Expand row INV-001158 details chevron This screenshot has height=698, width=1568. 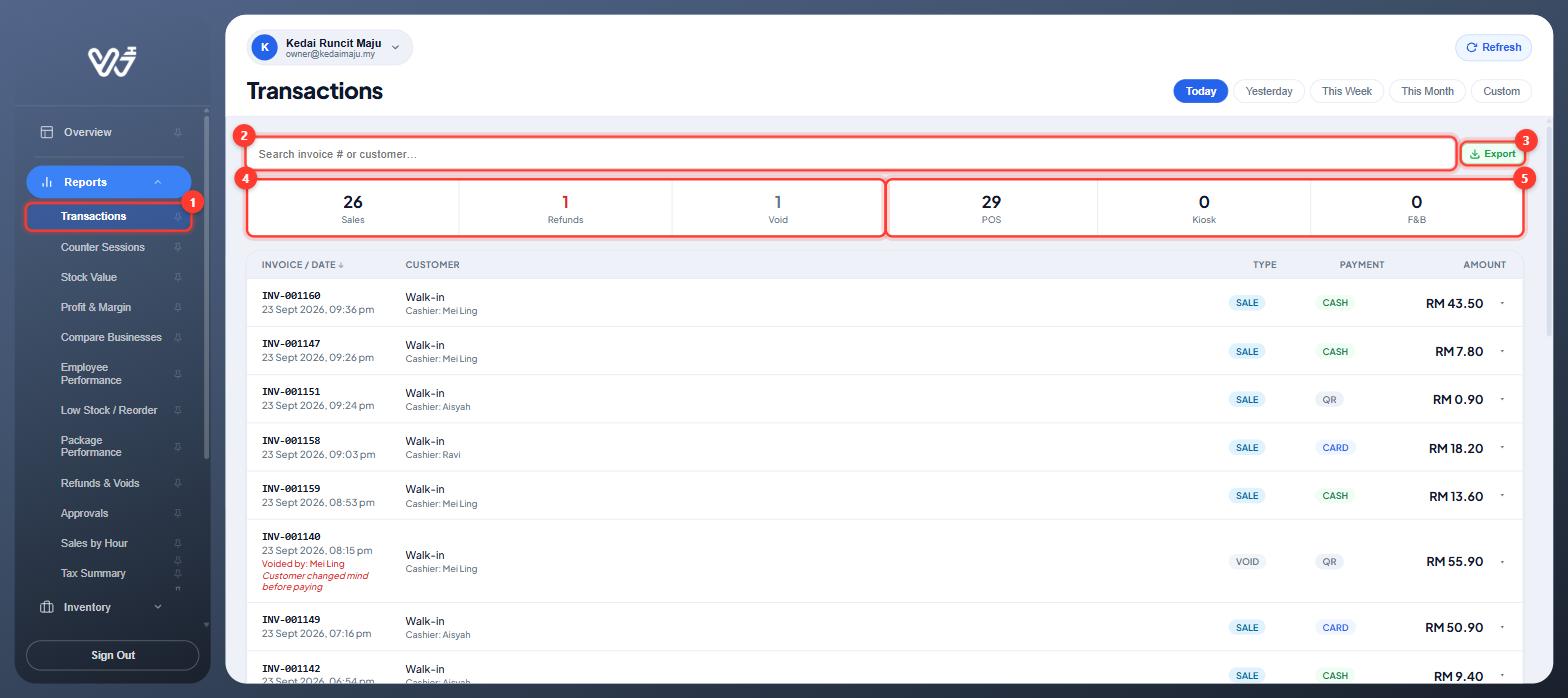pos(1502,447)
